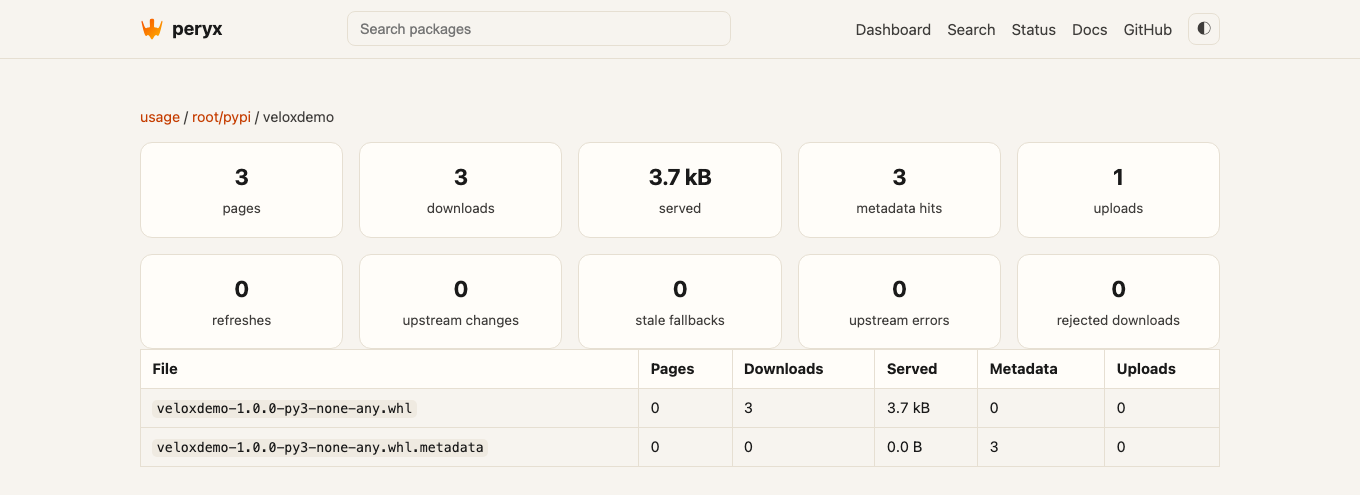Click the peryx brand name text
The height and width of the screenshot is (495, 1360).
(196, 29)
